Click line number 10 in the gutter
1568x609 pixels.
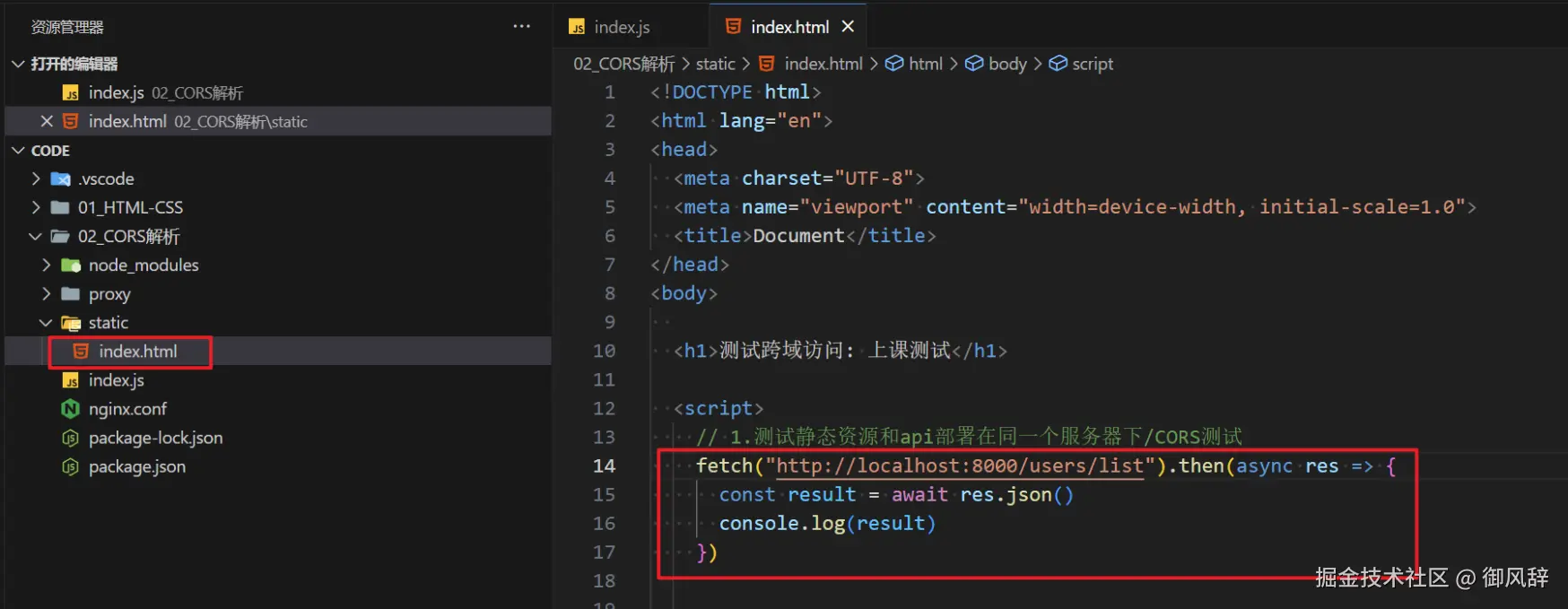[604, 351]
